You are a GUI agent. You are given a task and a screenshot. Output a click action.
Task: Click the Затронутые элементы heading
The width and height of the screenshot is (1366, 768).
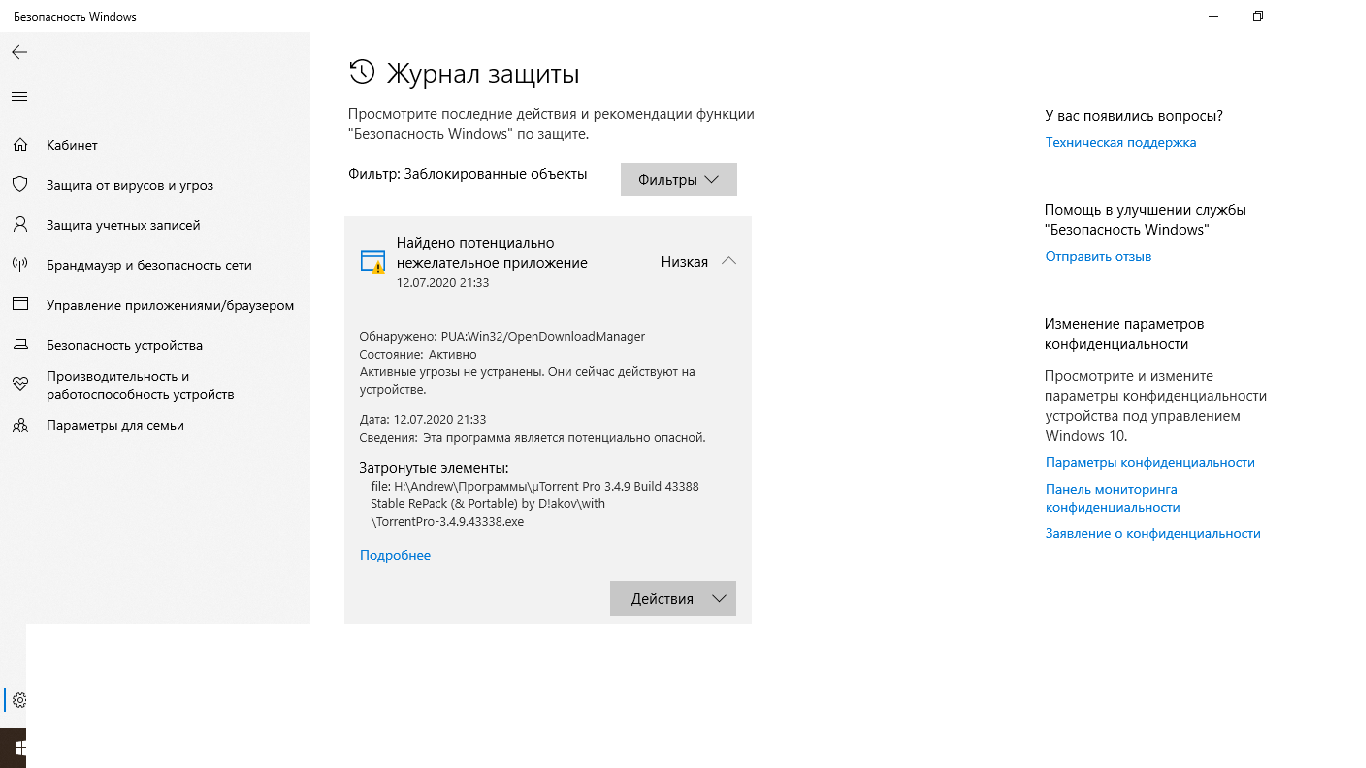(434, 468)
